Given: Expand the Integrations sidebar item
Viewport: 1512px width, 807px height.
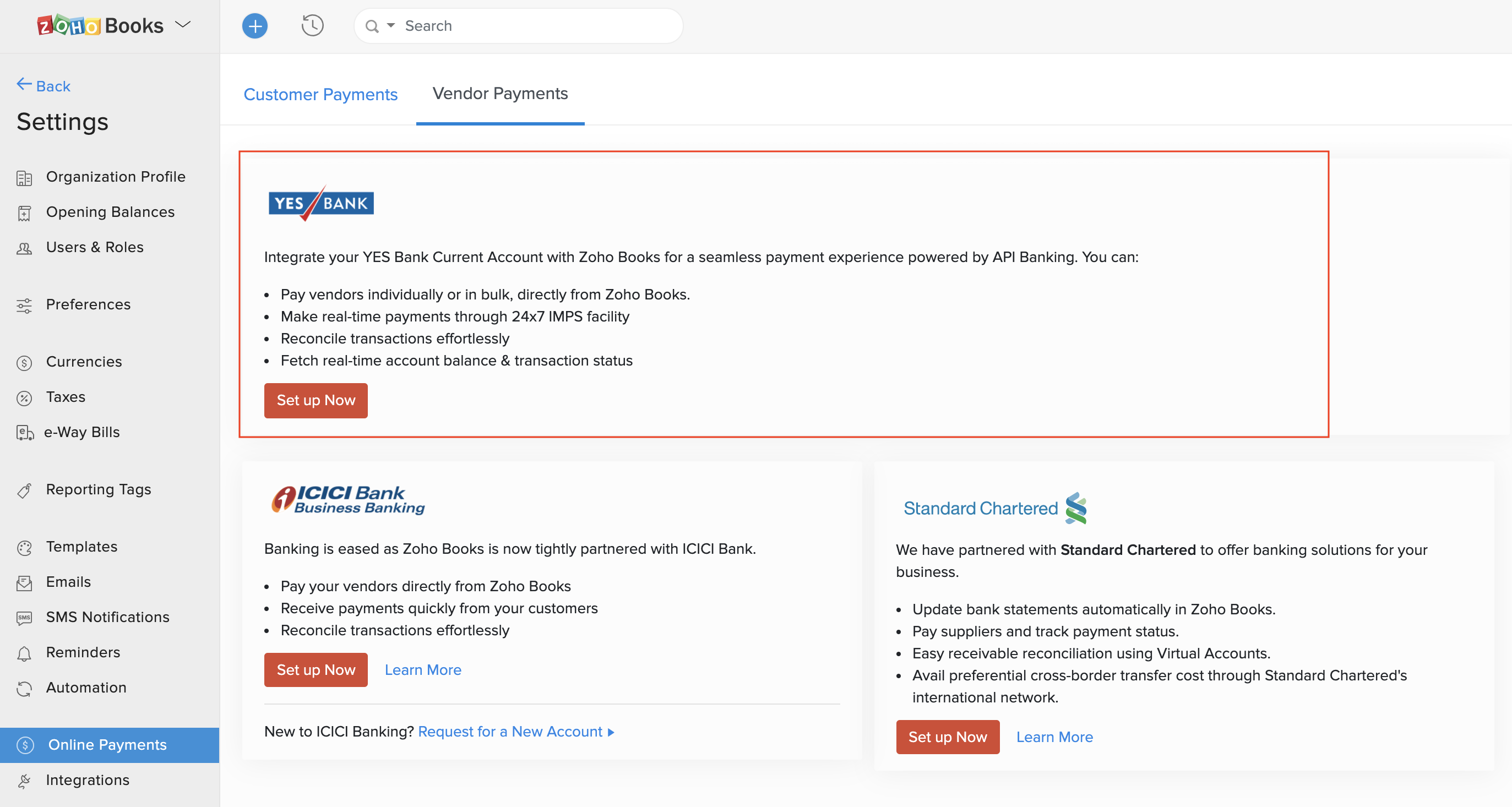Looking at the screenshot, I should pyautogui.click(x=87, y=779).
